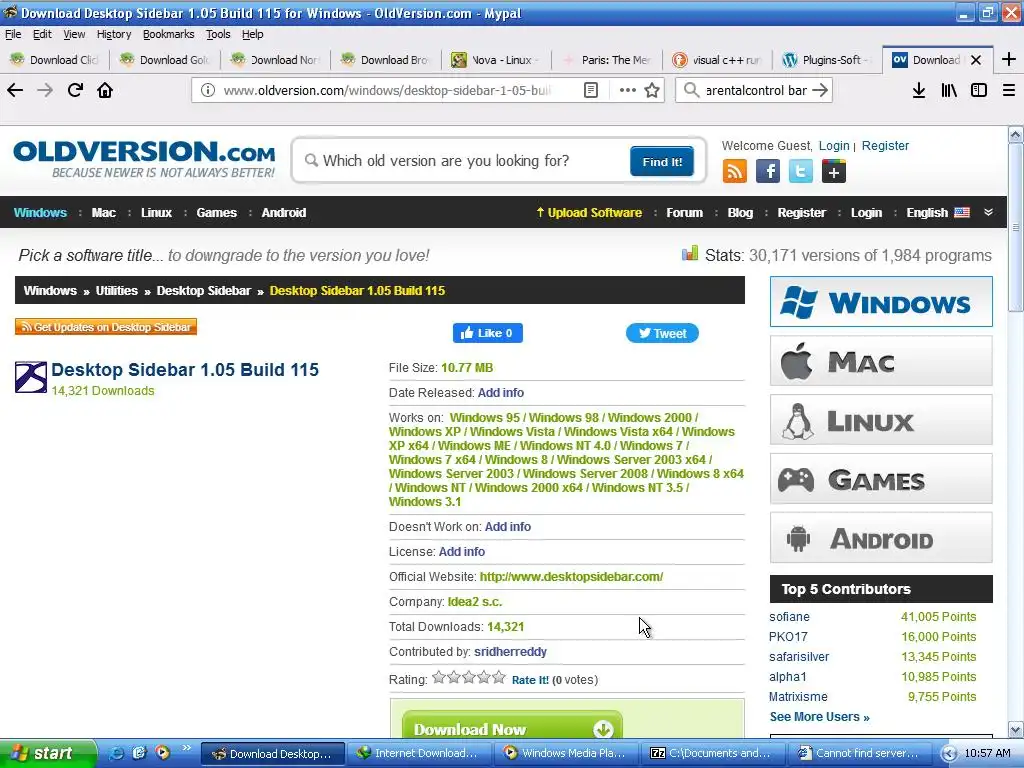Viewport: 1024px width, 768px height.
Task: Reload the current page
Action: 75,90
